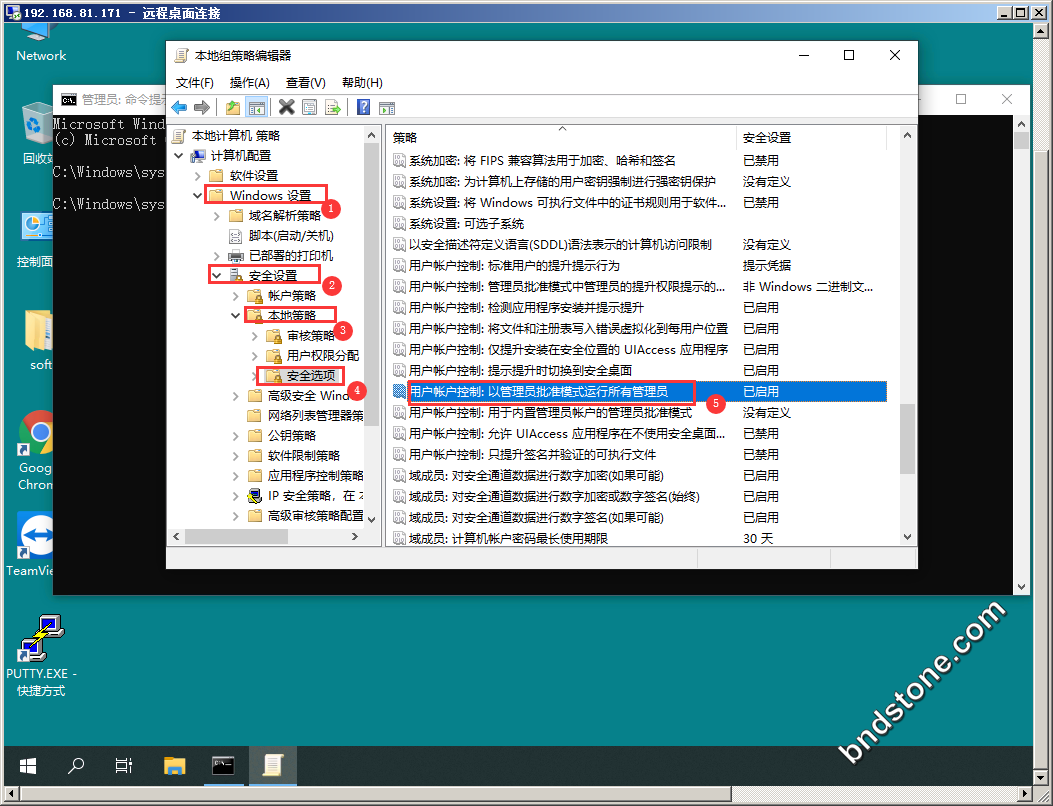
Task: Toggle the Show/Hide Action Pane icon
Action: tap(387, 108)
